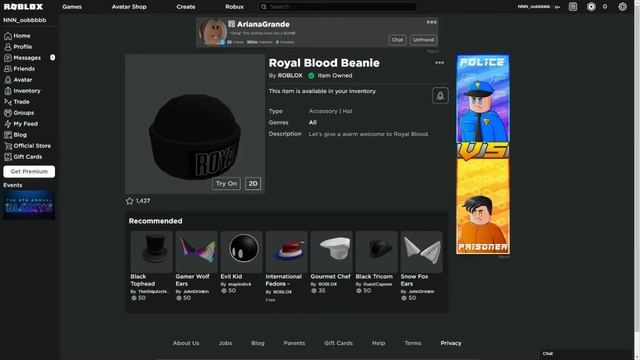Viewport: 640px width, 360px height.
Task: Open the Gift Cards footer link
Action: (338, 343)
